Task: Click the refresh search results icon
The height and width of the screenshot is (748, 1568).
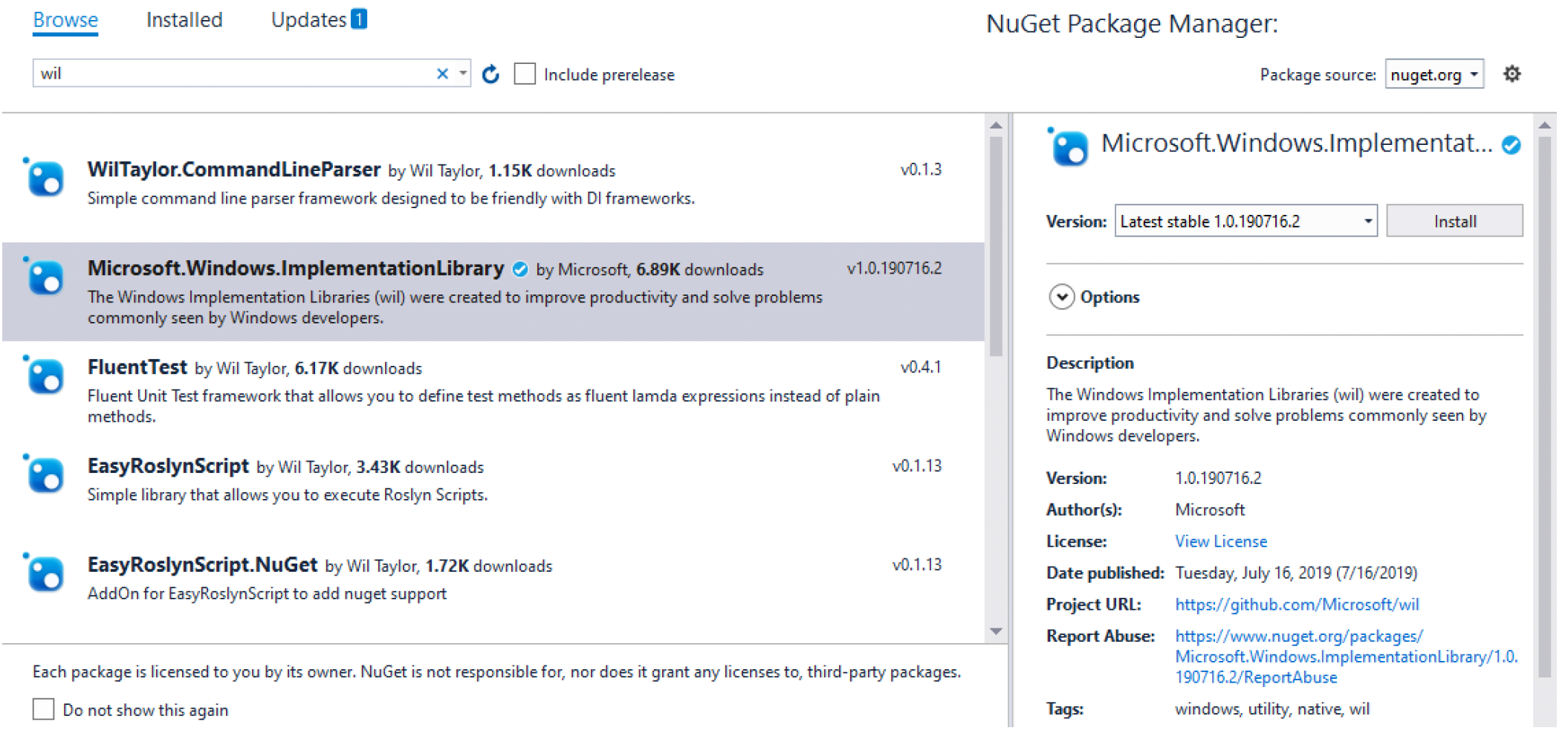Action: pos(490,74)
